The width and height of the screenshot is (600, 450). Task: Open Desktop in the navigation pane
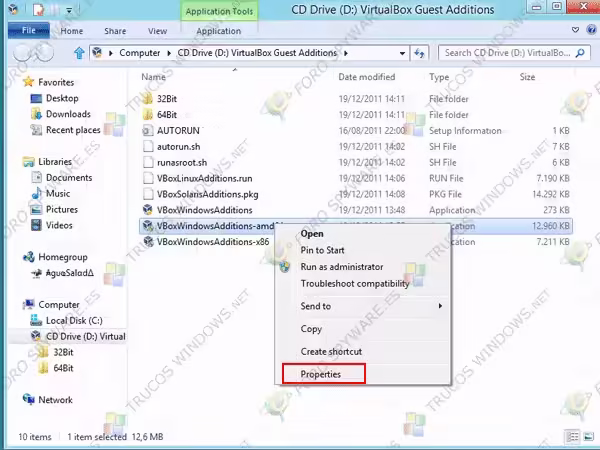[x=62, y=98]
